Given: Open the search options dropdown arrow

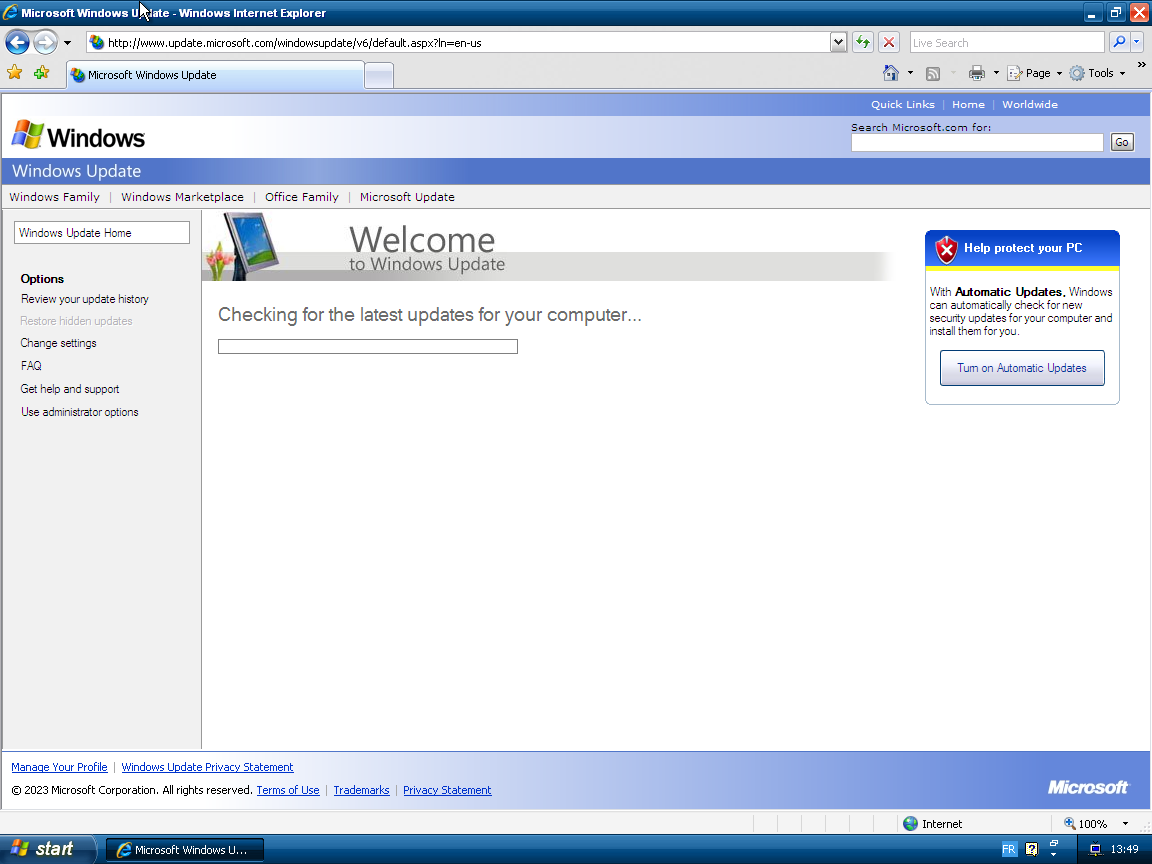Looking at the screenshot, I should click(x=1137, y=43).
